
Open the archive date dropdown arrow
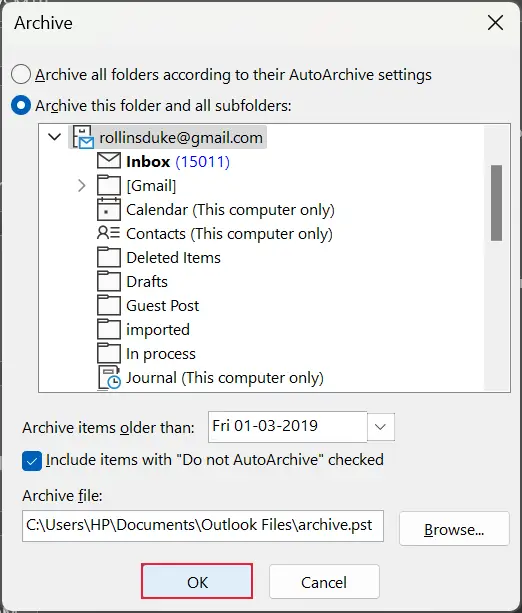pos(380,427)
